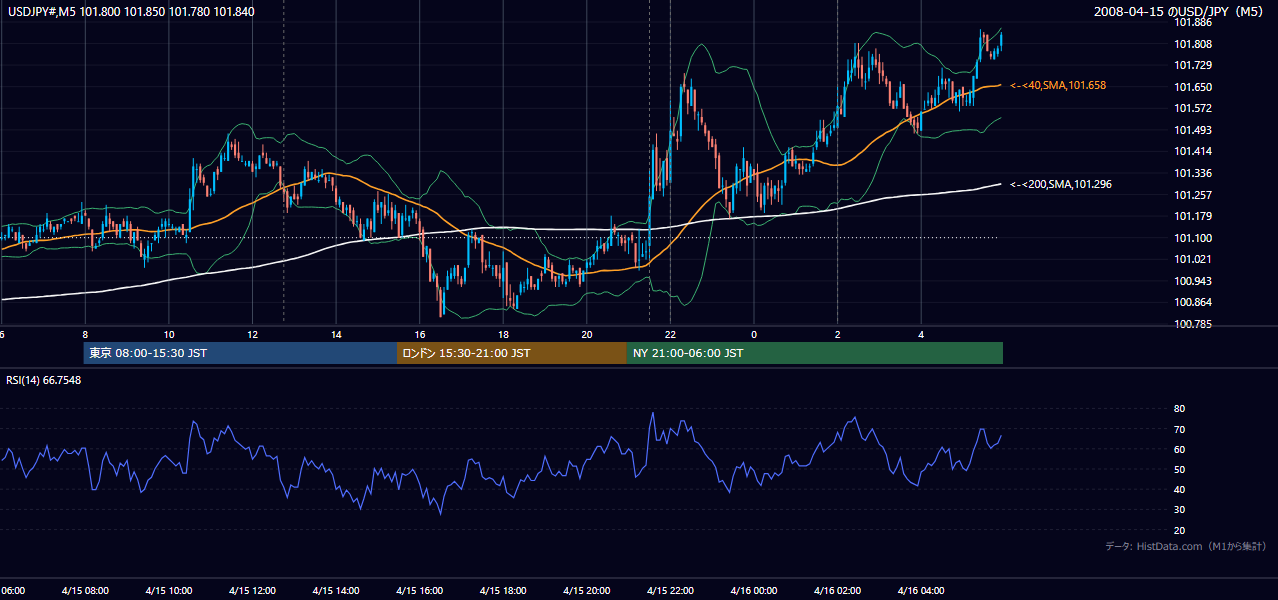The height and width of the screenshot is (600, 1278).
Task: Click hour tick 14 on the chart axis
Action: (336, 334)
